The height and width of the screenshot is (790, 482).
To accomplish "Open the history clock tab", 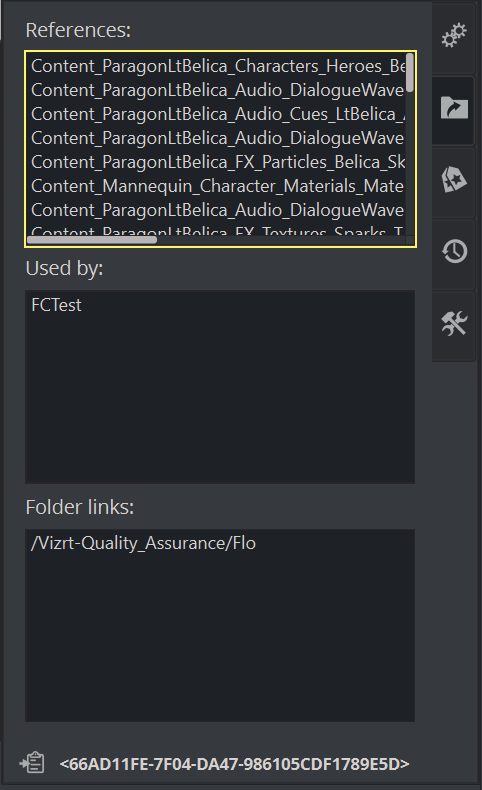I will [x=454, y=251].
